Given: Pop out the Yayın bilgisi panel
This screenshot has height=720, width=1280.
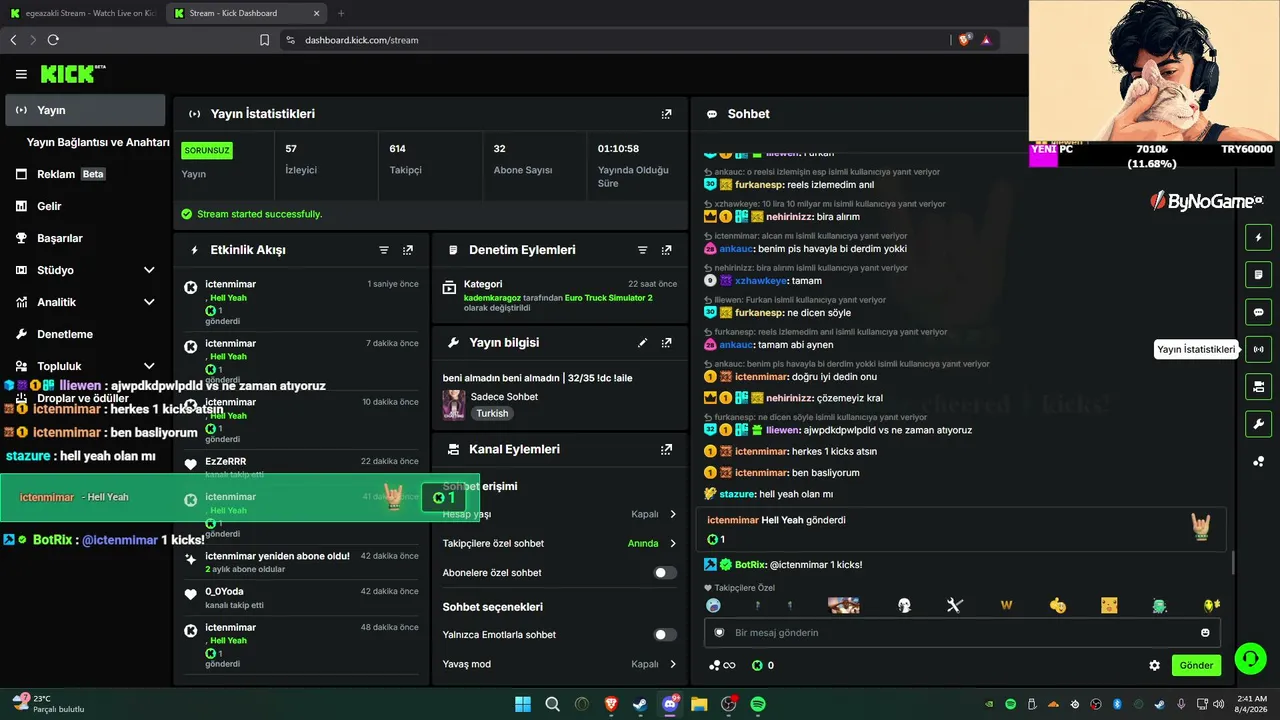Looking at the screenshot, I should [666, 342].
